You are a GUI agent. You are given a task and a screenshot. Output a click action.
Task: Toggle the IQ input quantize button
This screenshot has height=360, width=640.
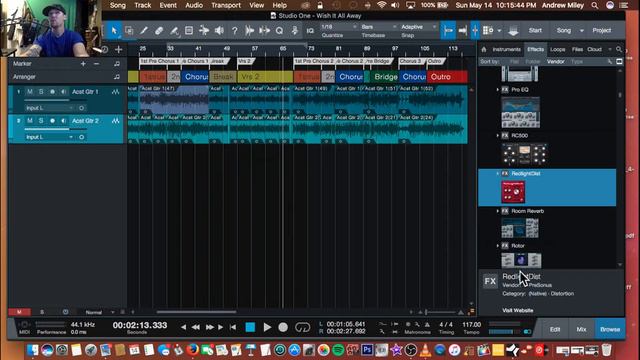coord(310,31)
